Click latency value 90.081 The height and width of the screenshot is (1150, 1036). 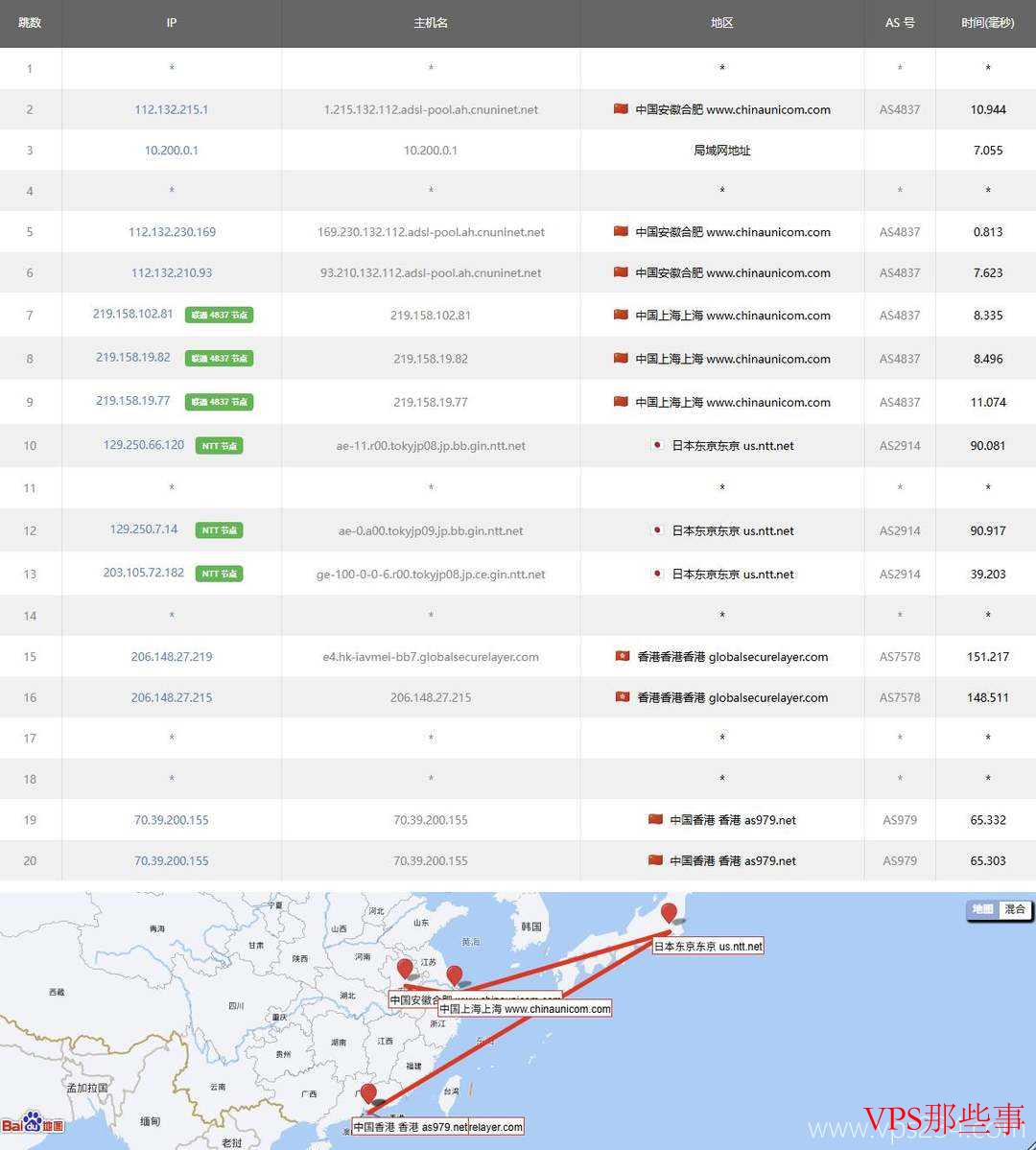(988, 445)
